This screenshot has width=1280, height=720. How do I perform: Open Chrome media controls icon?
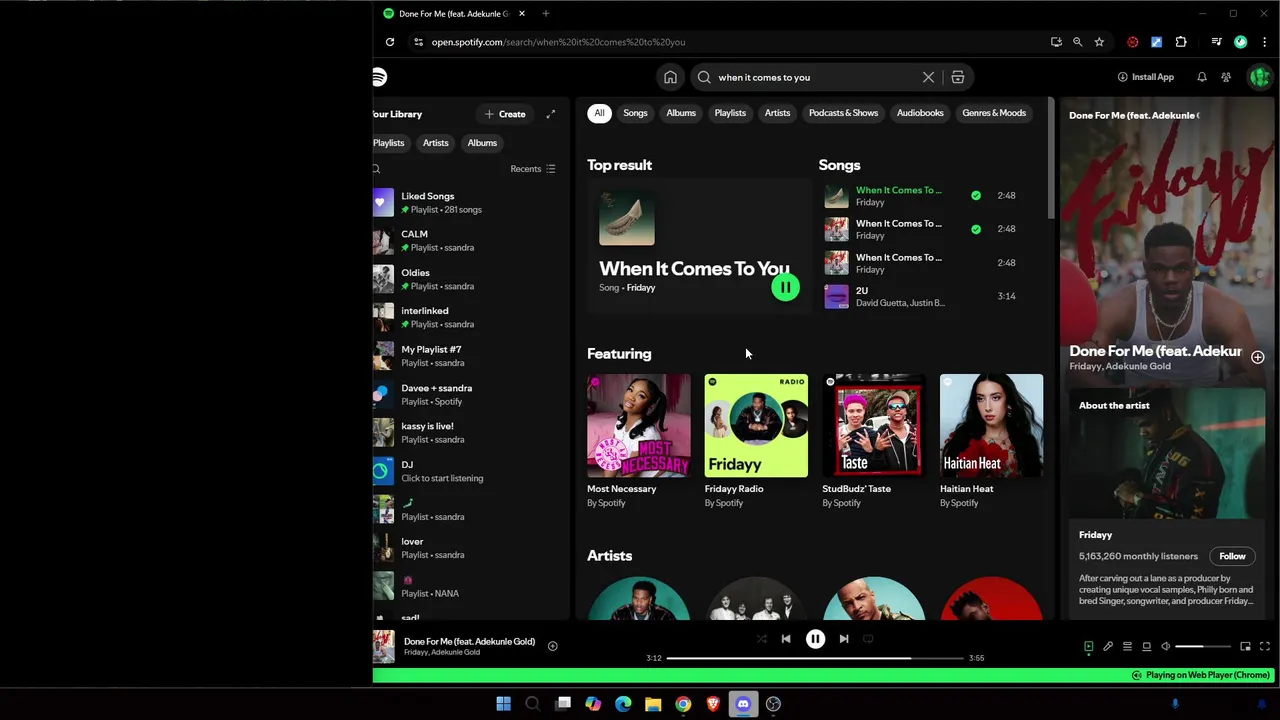click(1216, 42)
